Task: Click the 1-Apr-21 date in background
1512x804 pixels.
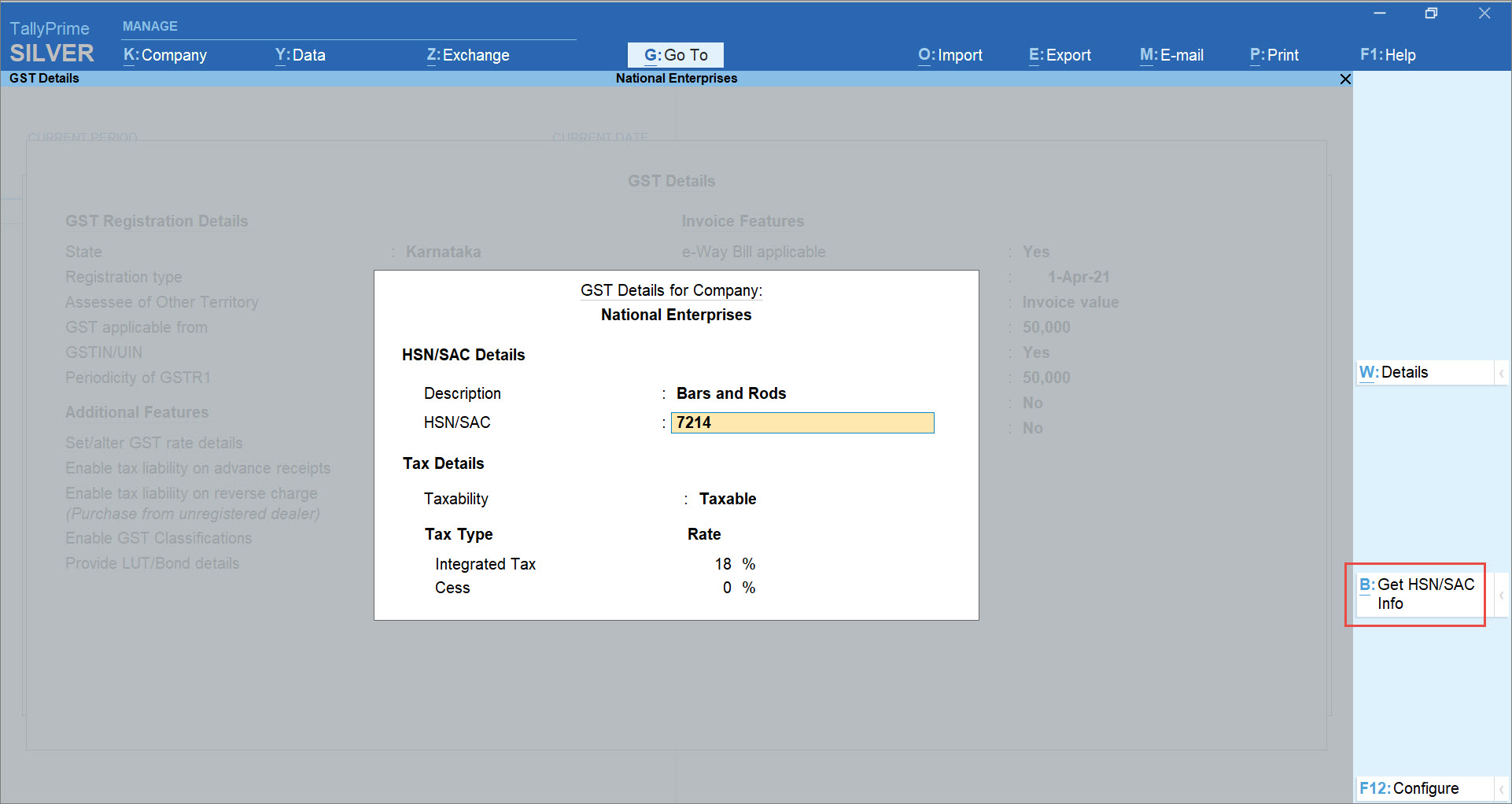Action: (1079, 277)
